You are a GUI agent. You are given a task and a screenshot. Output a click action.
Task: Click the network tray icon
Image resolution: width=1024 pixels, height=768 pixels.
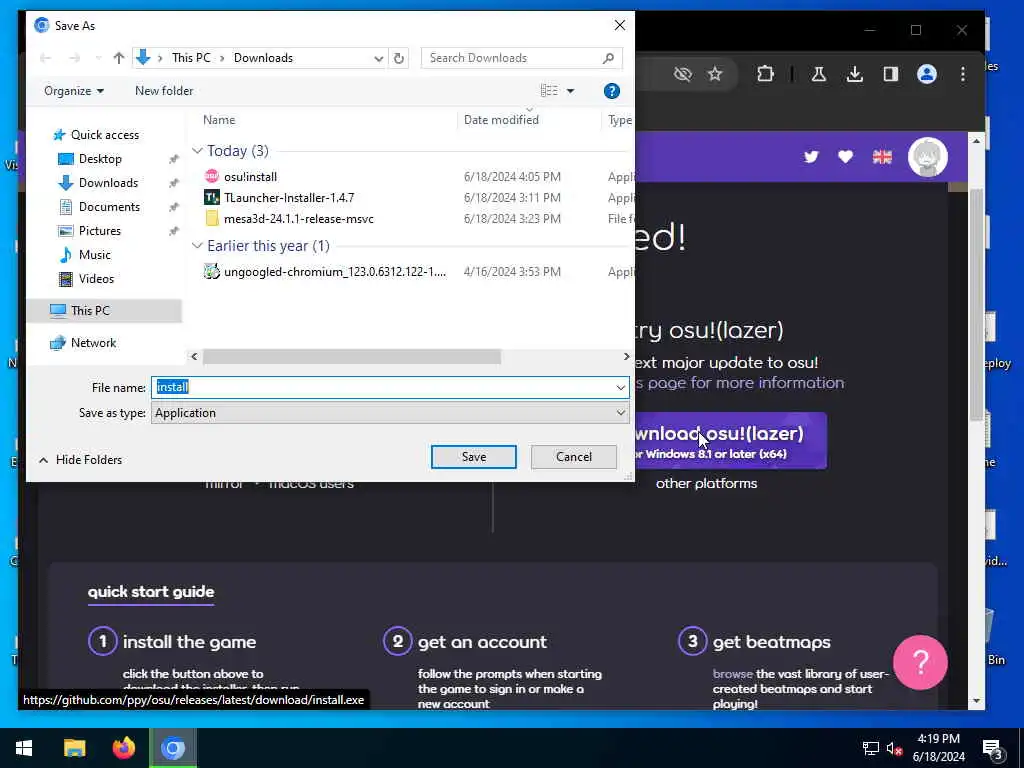[x=871, y=748]
